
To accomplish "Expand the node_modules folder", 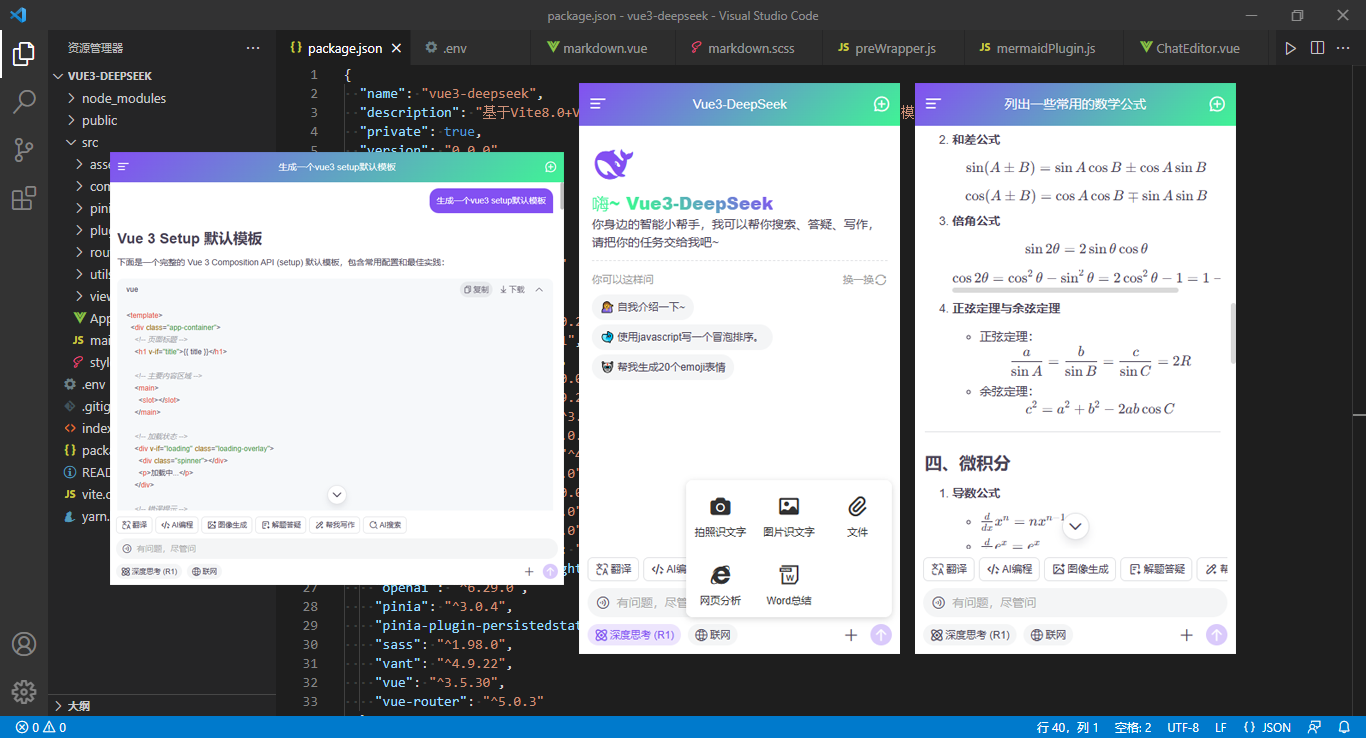I will click(x=162, y=98).
